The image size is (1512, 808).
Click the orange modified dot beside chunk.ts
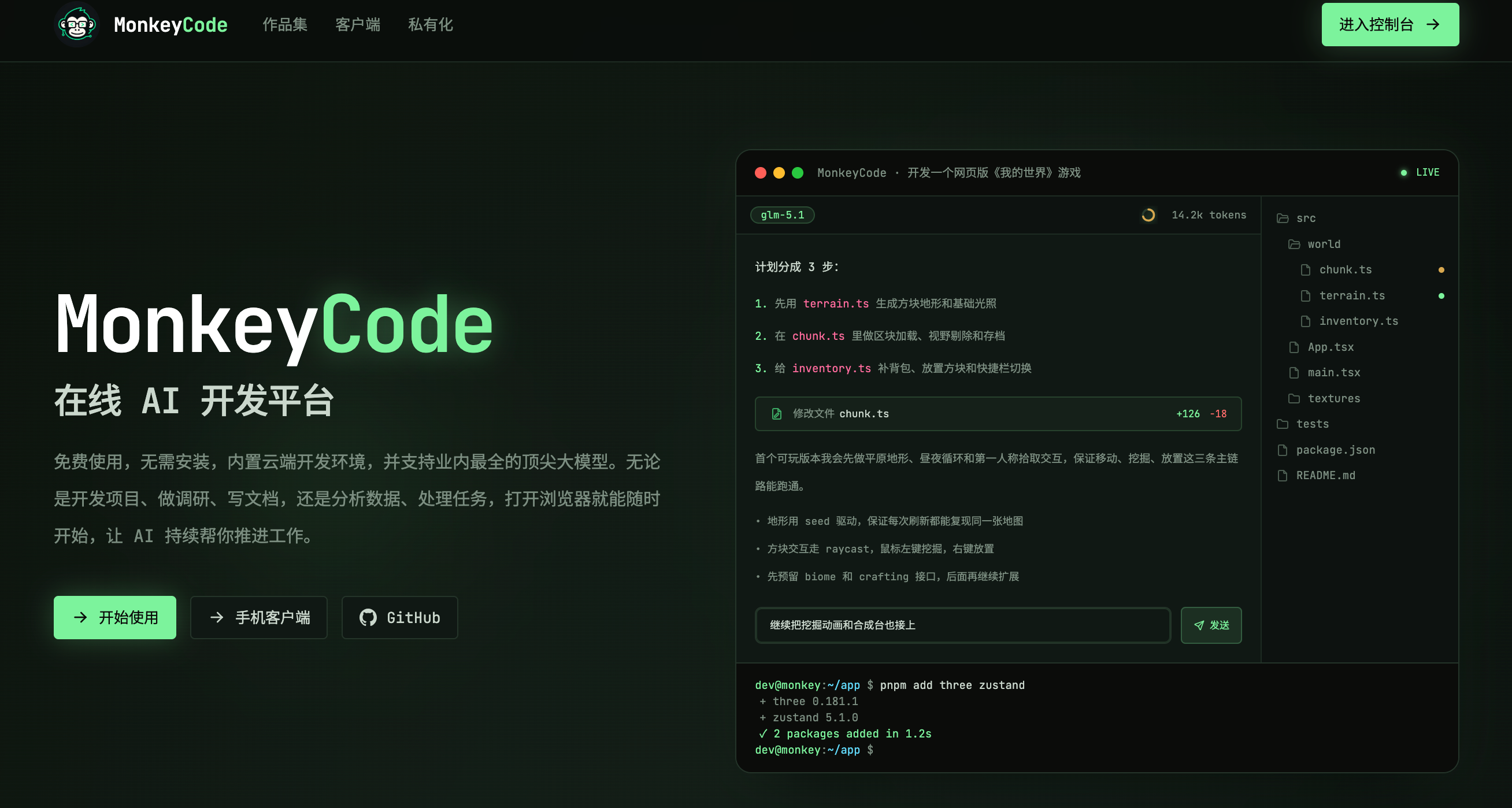(1441, 270)
